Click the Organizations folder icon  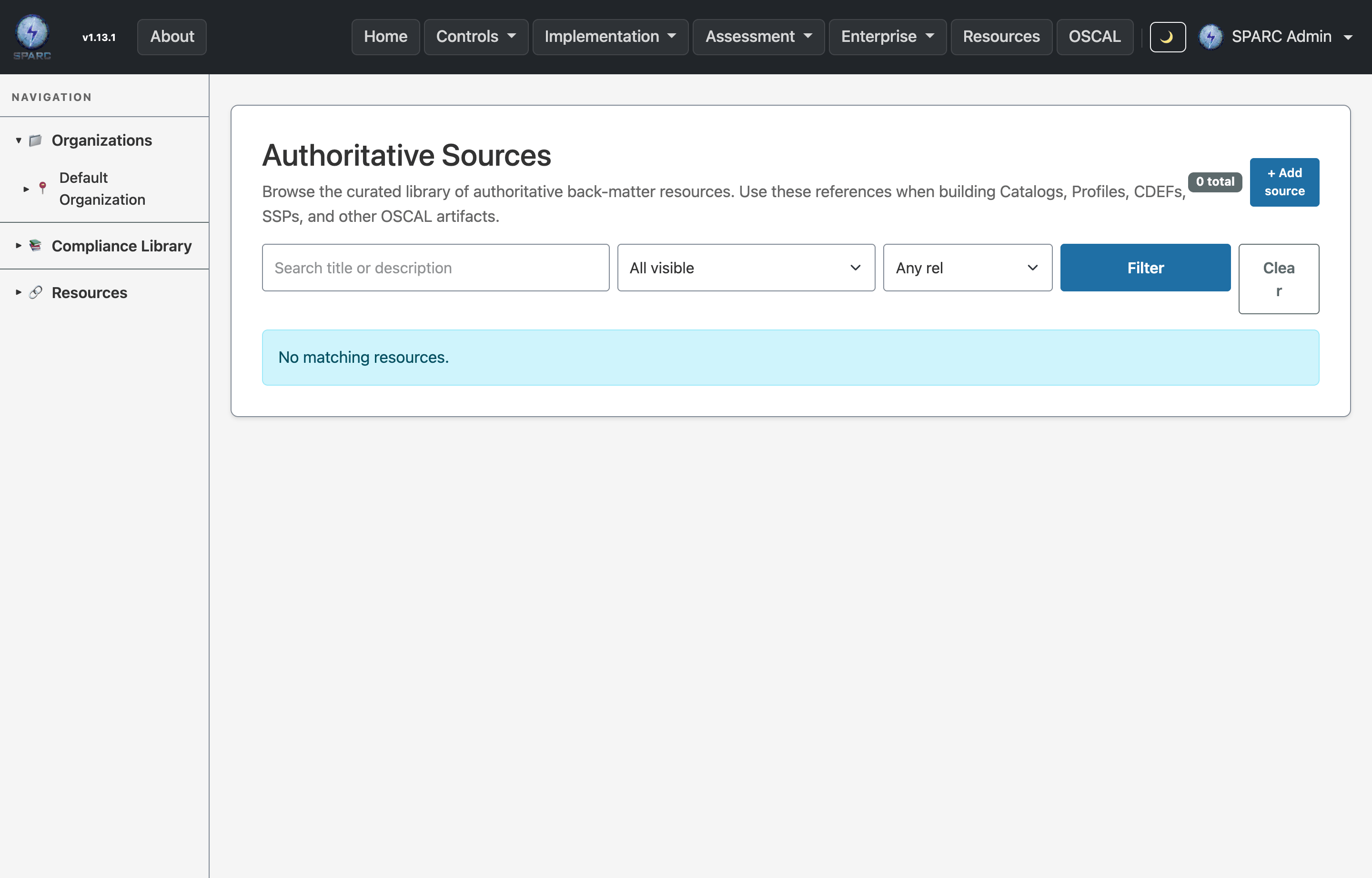click(x=35, y=140)
